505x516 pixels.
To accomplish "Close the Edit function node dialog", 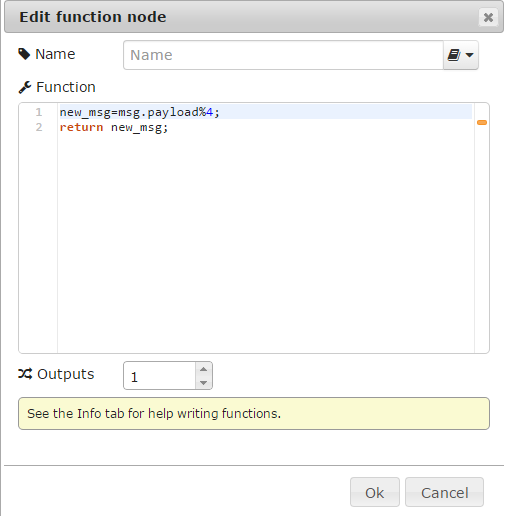I will point(488,17).
